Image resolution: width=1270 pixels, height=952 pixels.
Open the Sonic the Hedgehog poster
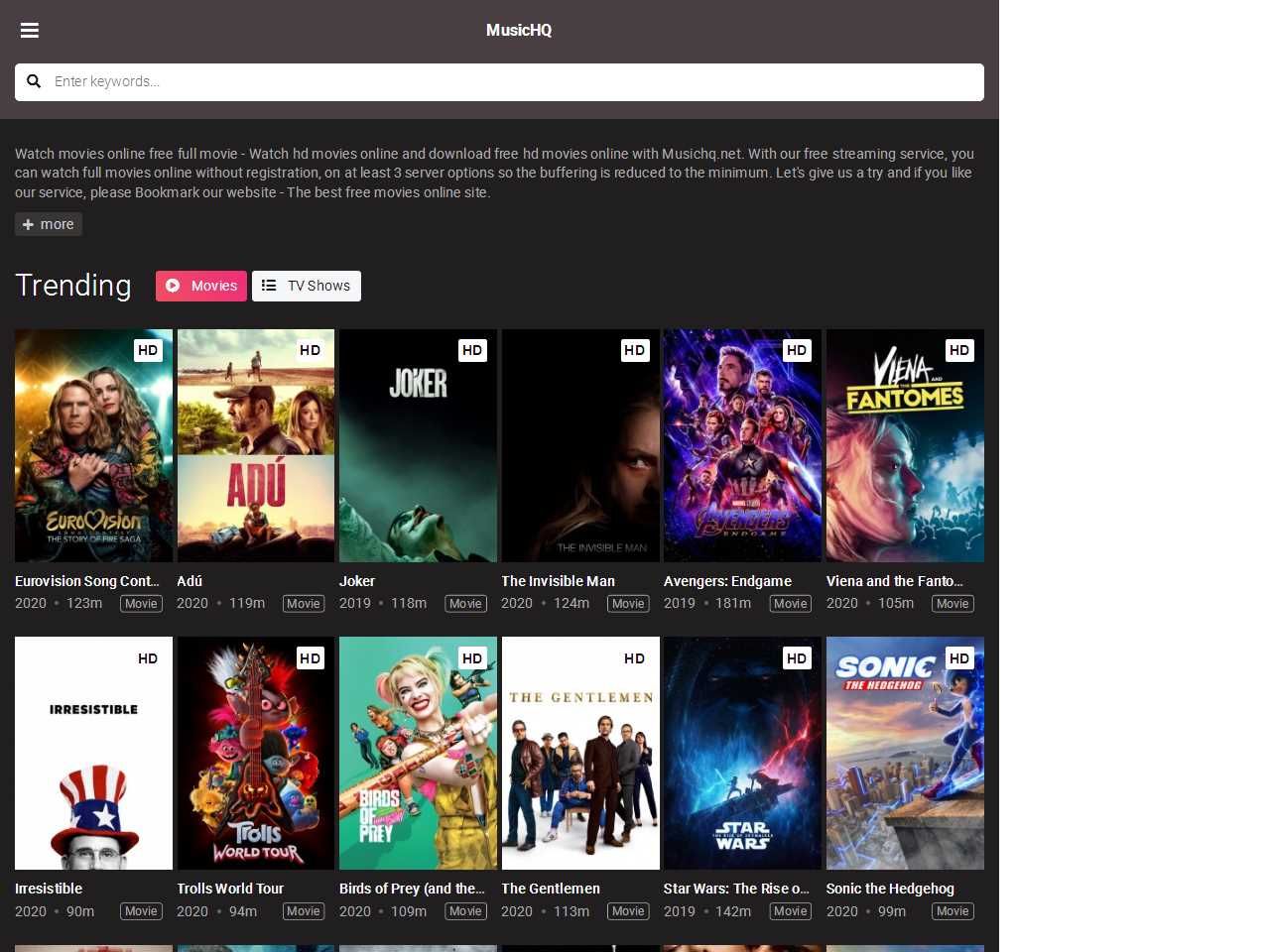(905, 754)
